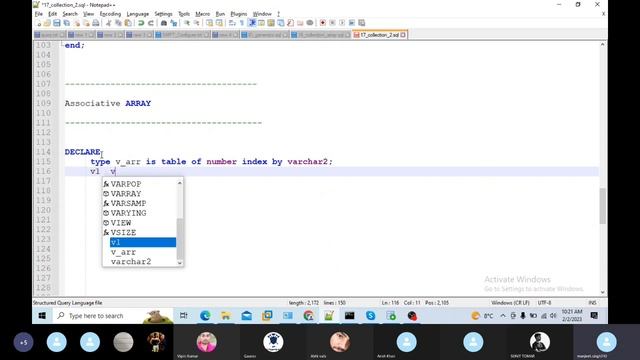Open the Window menu
The height and width of the screenshot is (360, 640).
pos(262,14)
